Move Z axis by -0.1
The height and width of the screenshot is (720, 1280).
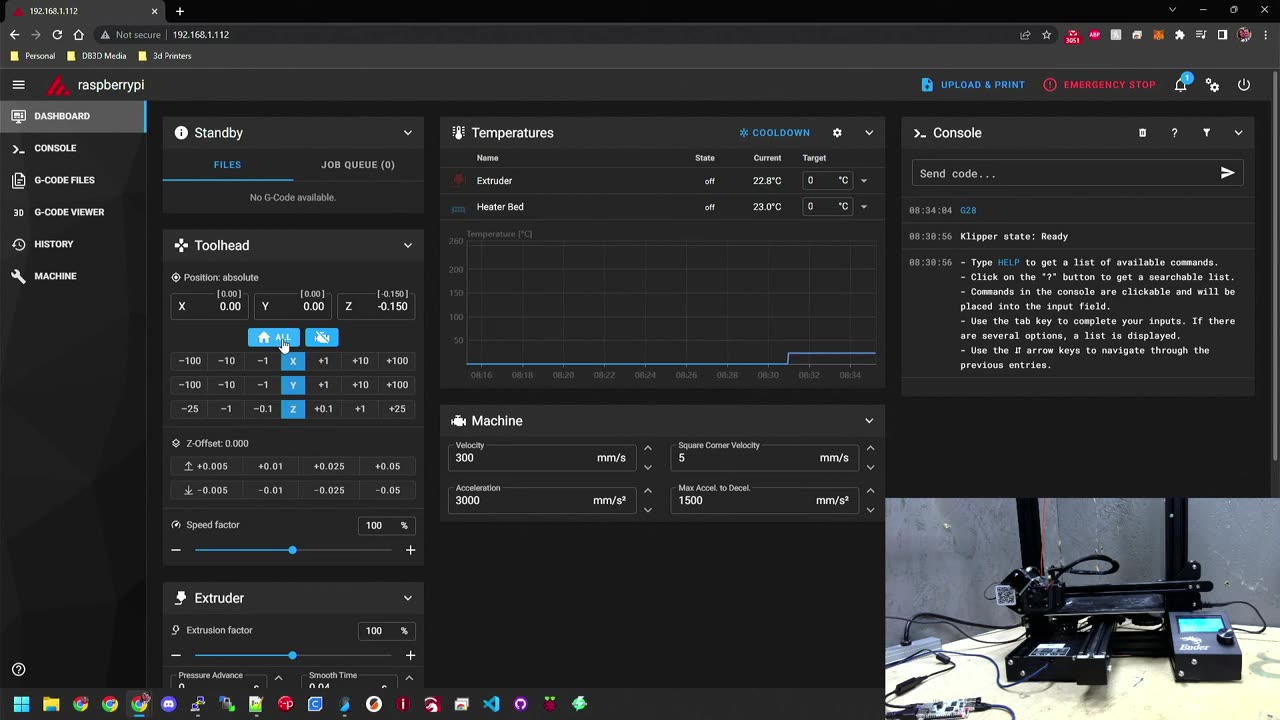coord(262,409)
